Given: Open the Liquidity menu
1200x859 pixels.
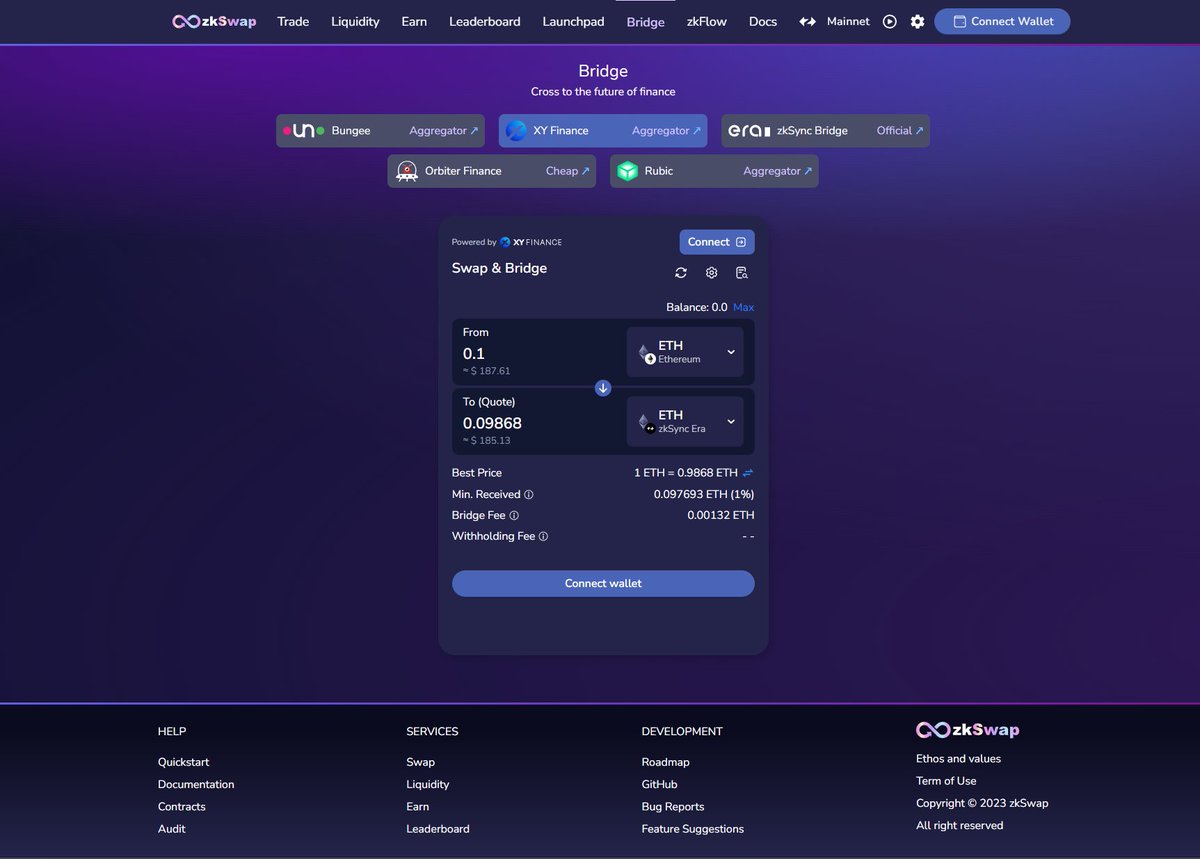Looking at the screenshot, I should pyautogui.click(x=355, y=21).
